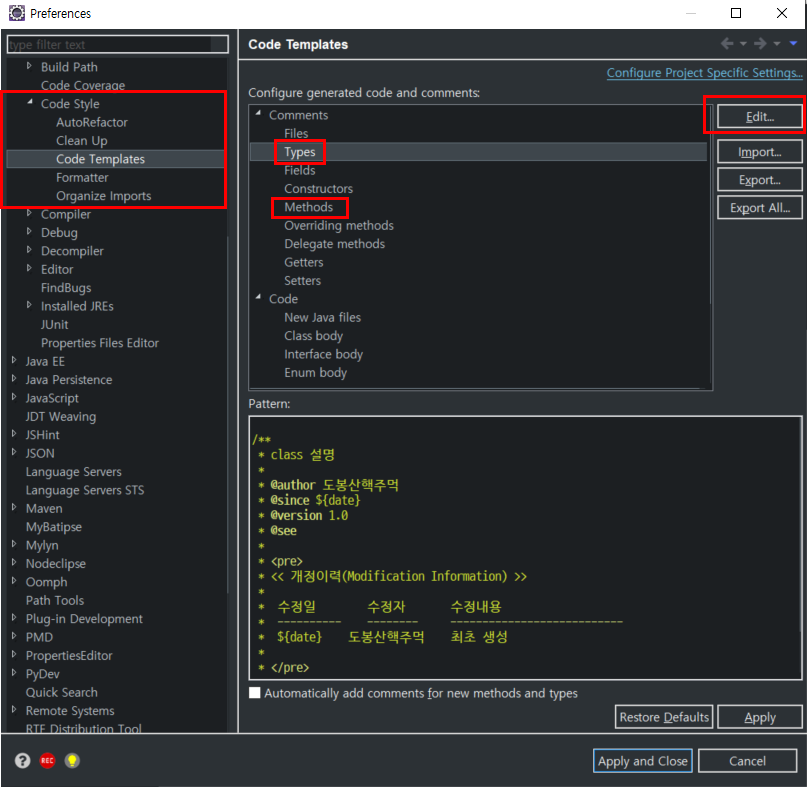Click Restore Defaults button

click(664, 717)
